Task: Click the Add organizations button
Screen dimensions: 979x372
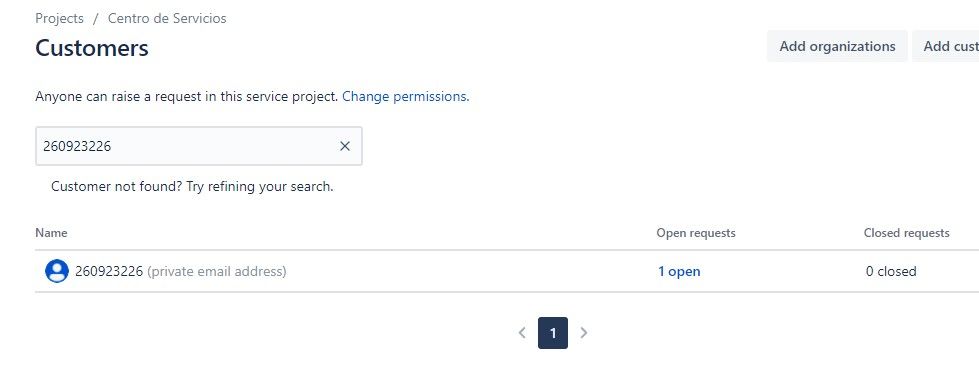Action: (x=837, y=46)
